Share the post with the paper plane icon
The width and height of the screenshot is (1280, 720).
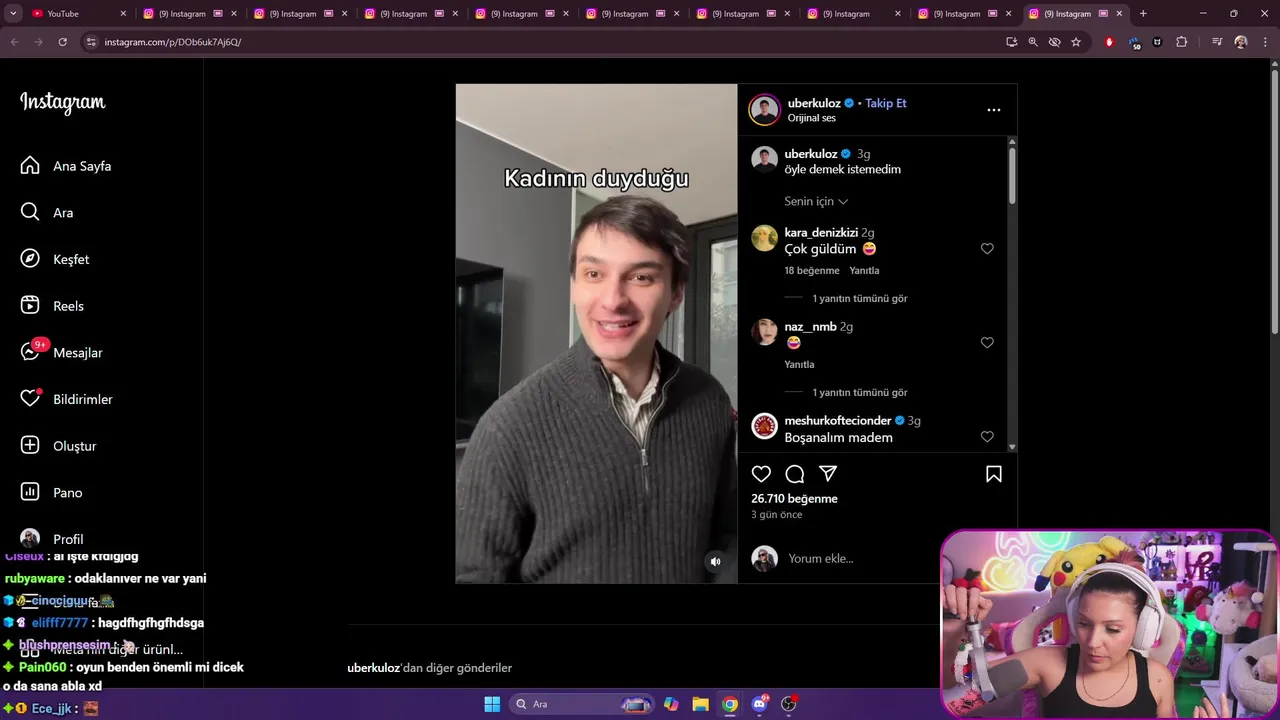click(x=828, y=474)
